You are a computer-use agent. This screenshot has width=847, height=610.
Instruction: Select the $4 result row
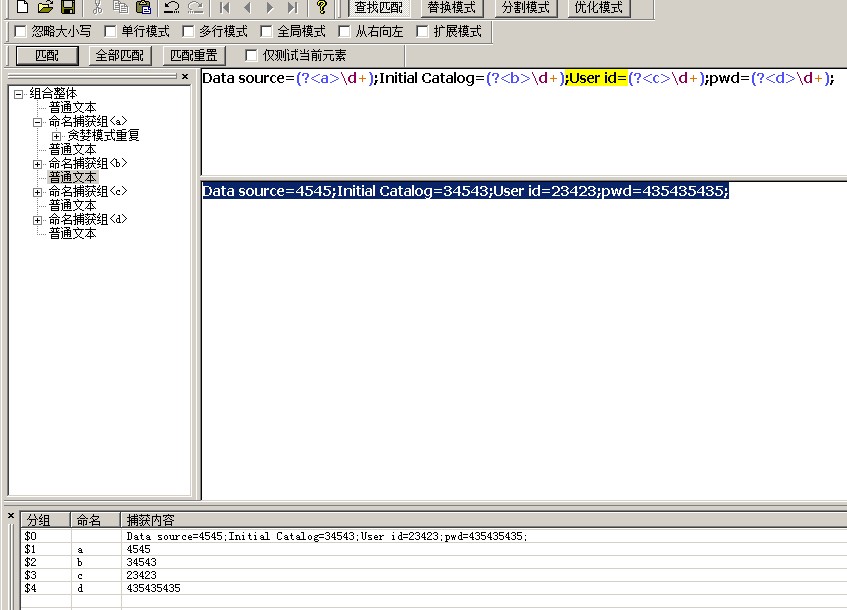click(x=434, y=588)
